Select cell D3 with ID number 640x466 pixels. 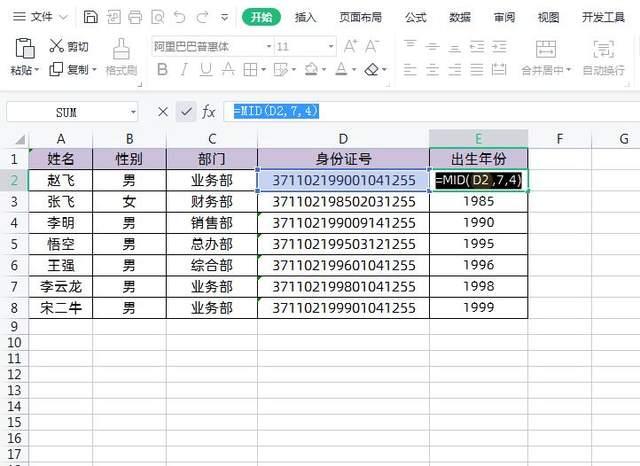tap(343, 202)
